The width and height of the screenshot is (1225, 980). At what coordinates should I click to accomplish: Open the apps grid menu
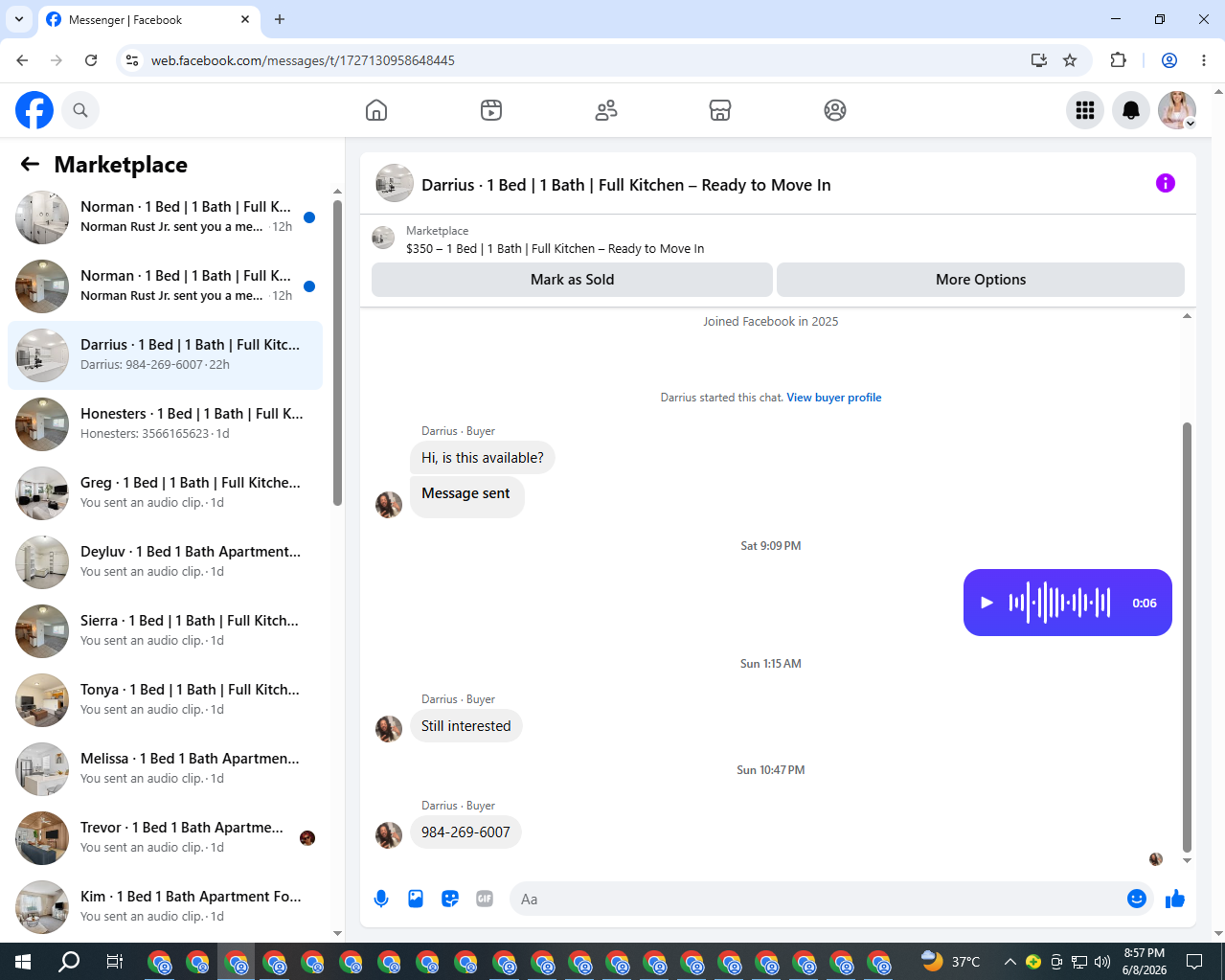[1085, 110]
